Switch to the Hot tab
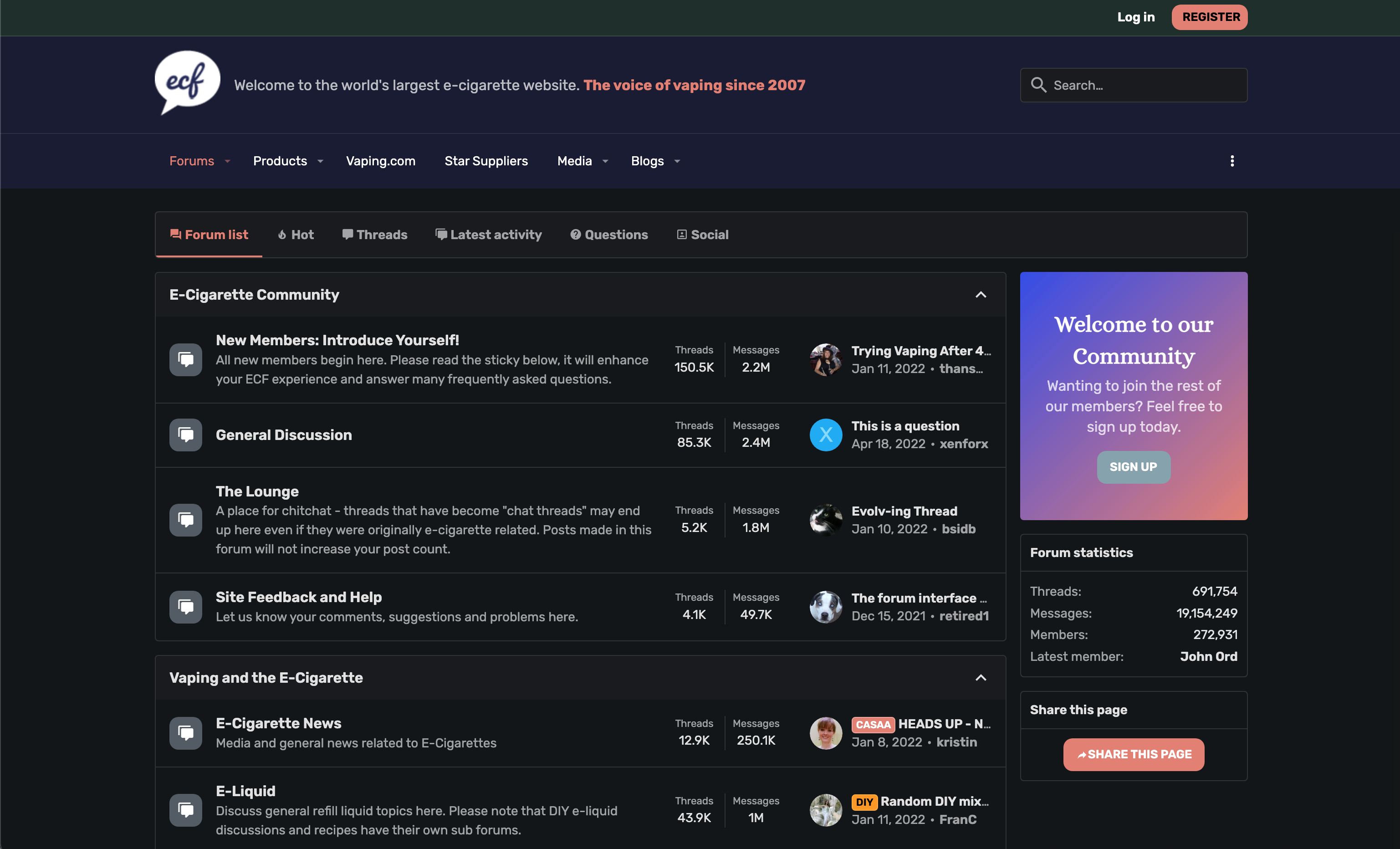Viewport: 1400px width, 849px height. click(x=296, y=235)
